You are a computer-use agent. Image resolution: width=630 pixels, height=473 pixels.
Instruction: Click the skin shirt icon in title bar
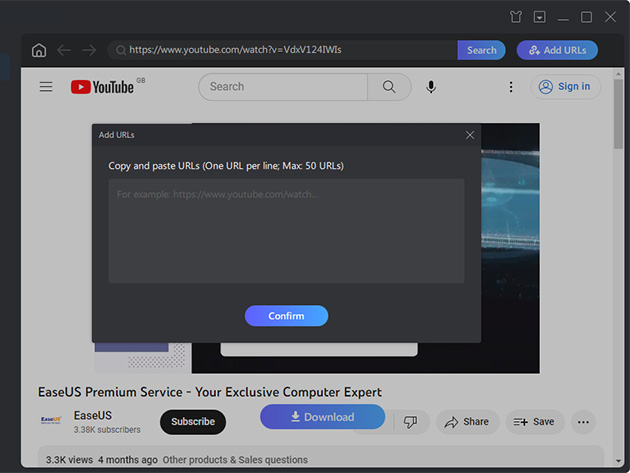(x=515, y=17)
